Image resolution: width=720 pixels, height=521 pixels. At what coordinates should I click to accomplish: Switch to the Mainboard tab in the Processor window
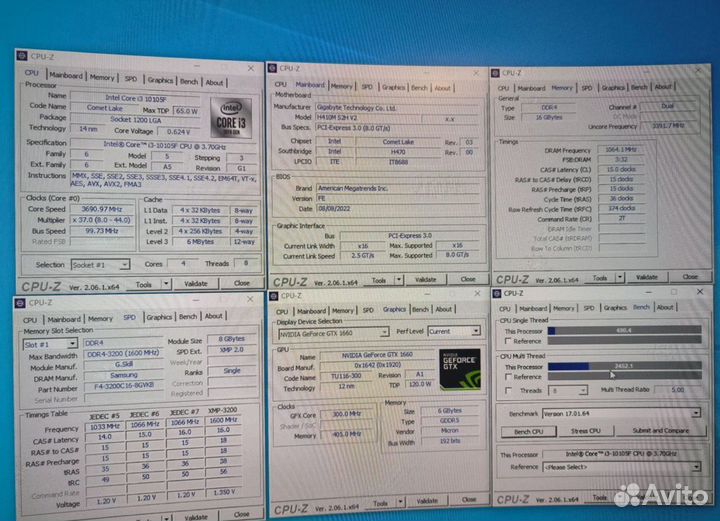click(x=66, y=75)
